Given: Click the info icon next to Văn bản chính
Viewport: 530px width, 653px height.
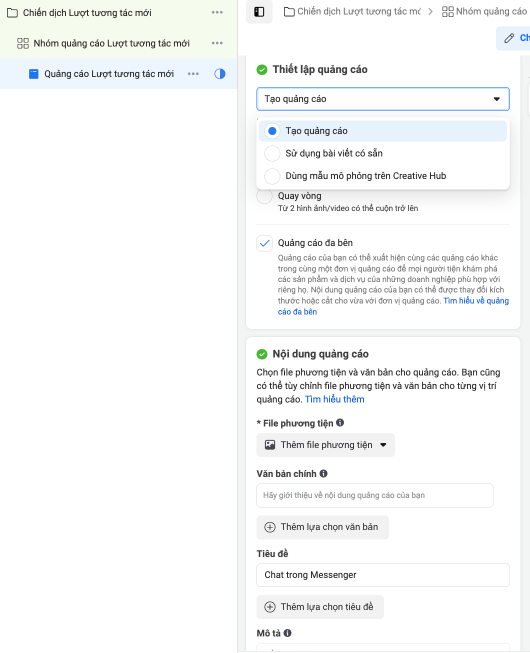Looking at the screenshot, I should tap(323, 474).
